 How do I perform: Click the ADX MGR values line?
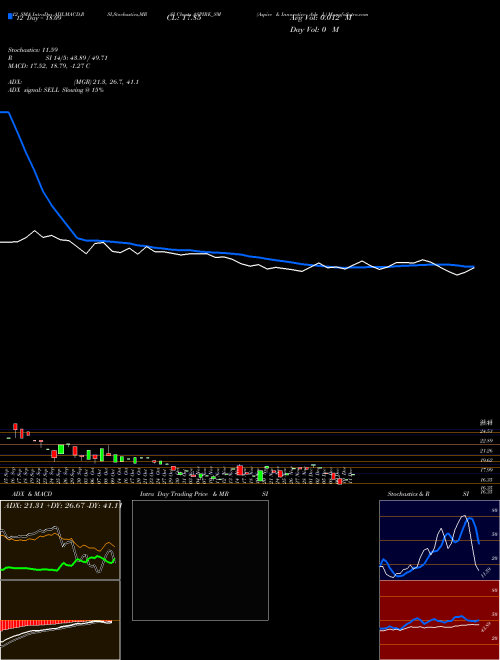coord(74,82)
